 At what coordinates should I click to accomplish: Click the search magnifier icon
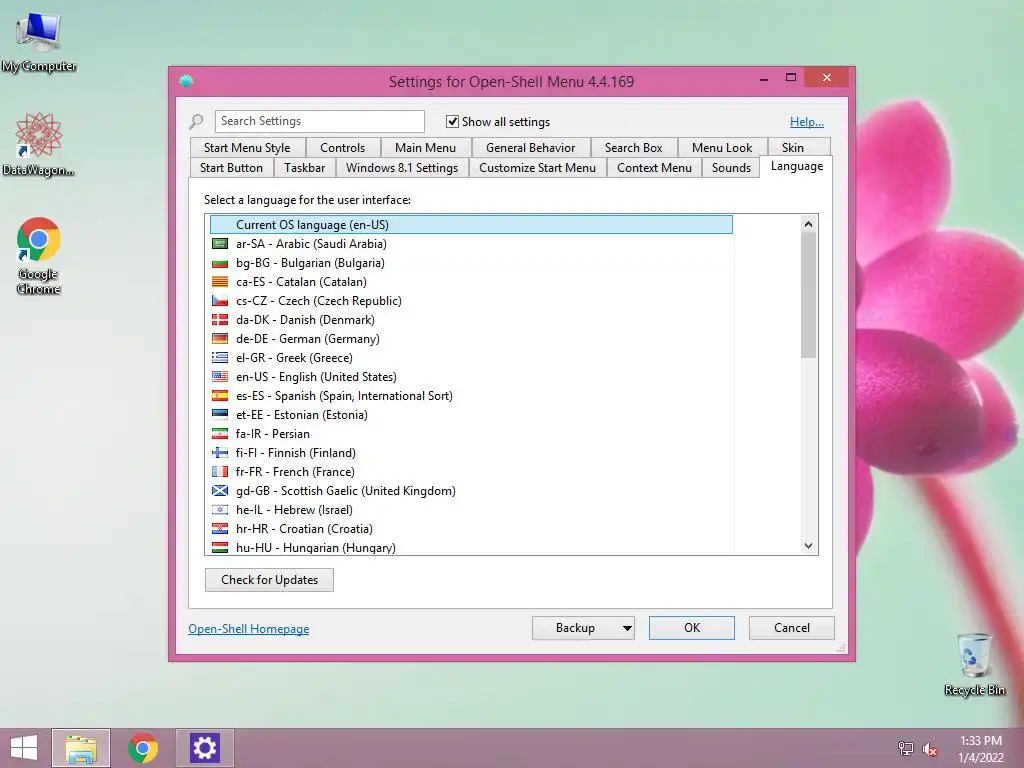click(x=196, y=121)
